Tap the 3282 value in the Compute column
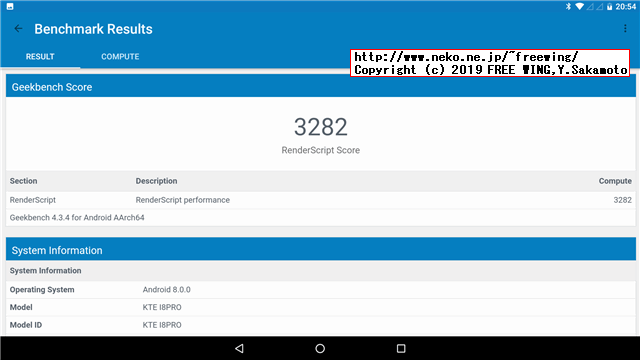 coord(622,200)
